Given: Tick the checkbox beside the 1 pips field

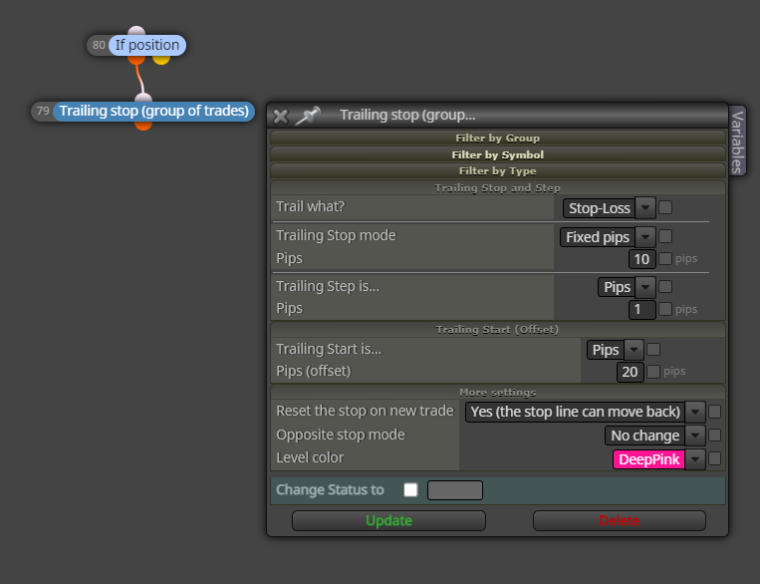Looking at the screenshot, I should tap(665, 309).
